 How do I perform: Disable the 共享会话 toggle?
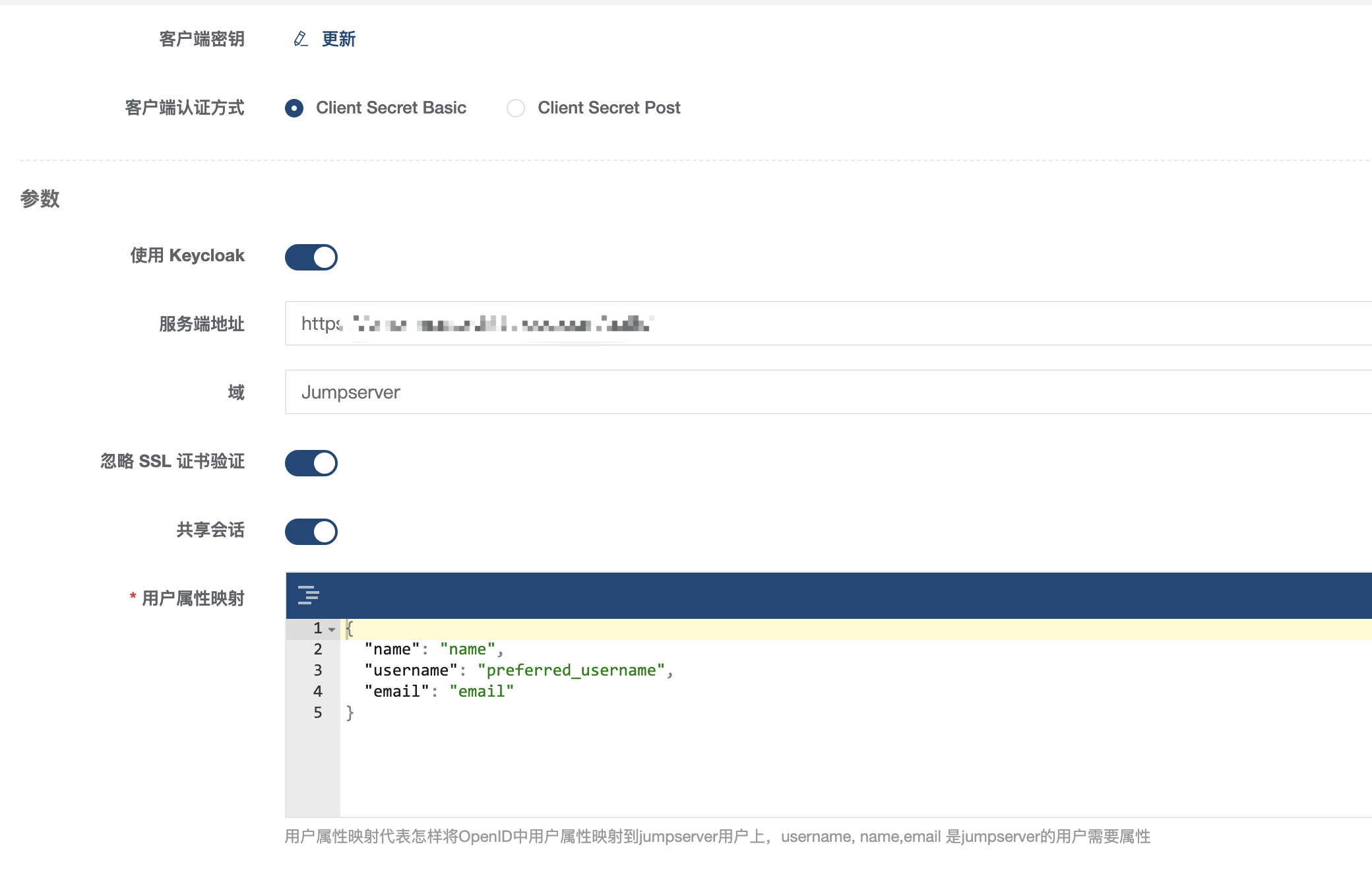pos(311,532)
